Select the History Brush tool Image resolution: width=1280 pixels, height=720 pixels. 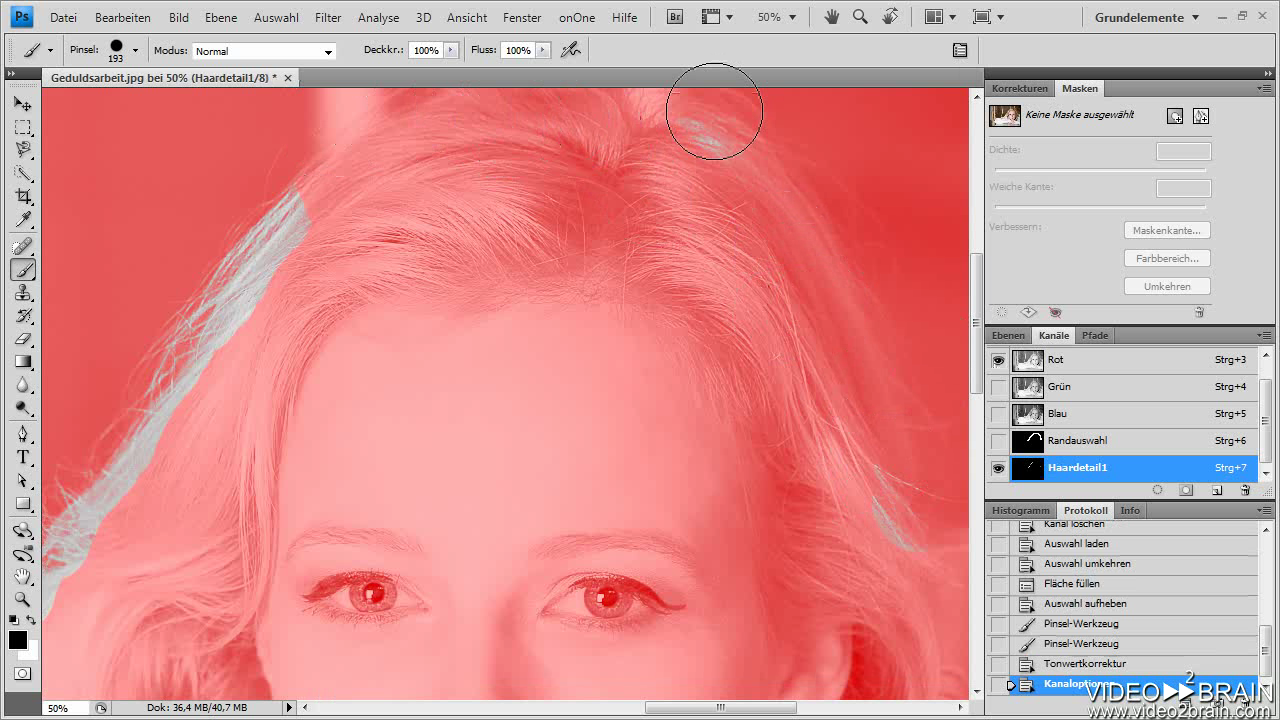(23, 316)
